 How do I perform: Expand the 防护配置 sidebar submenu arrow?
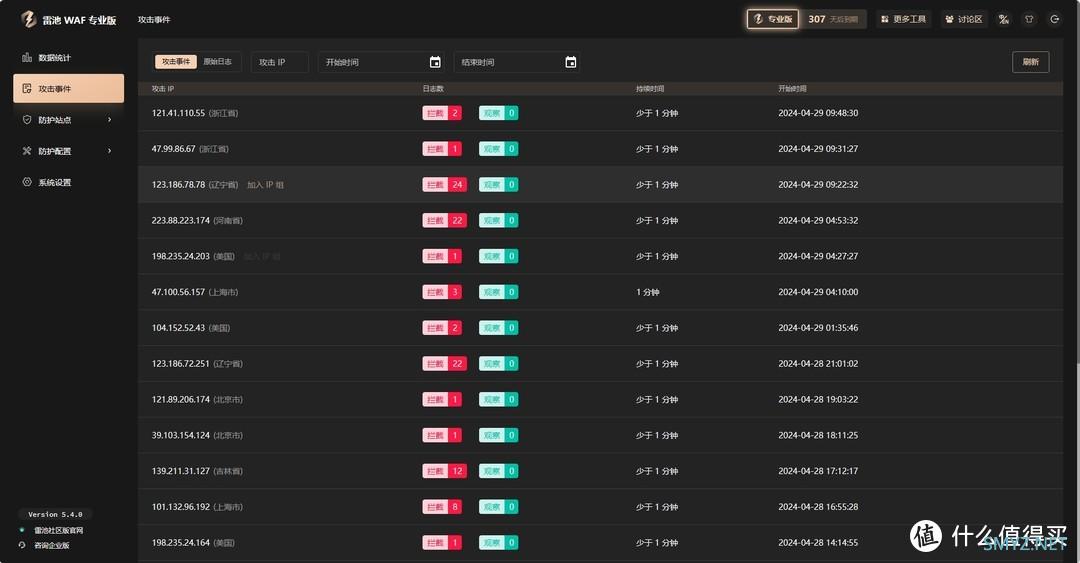pos(109,151)
